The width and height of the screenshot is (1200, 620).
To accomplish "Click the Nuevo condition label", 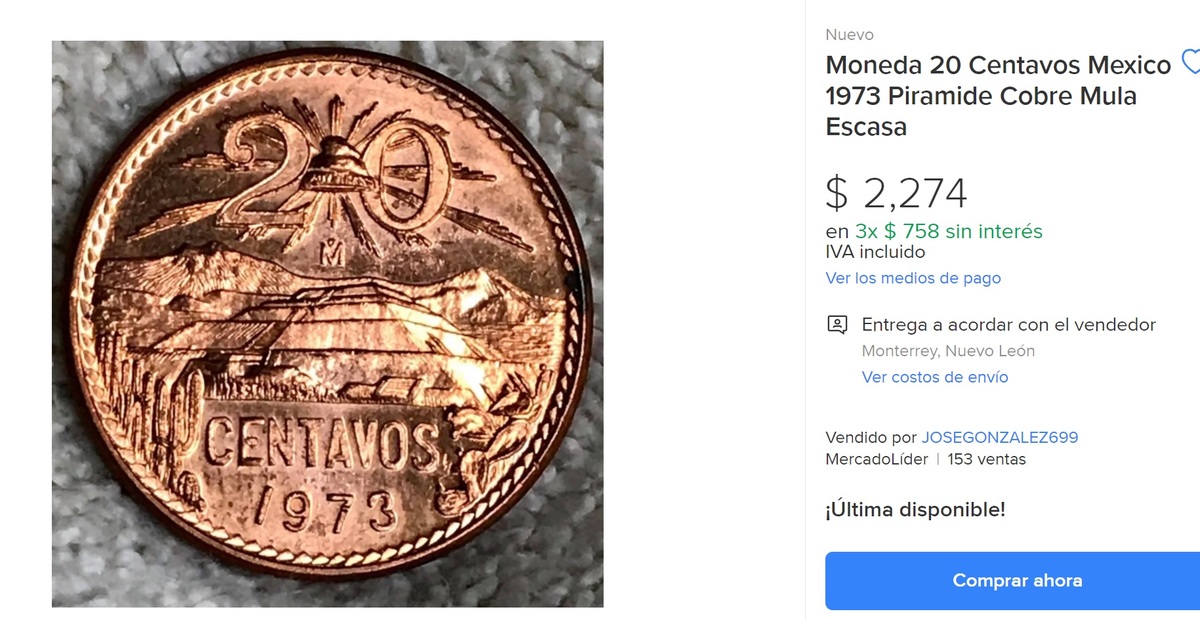I will tap(850, 35).
